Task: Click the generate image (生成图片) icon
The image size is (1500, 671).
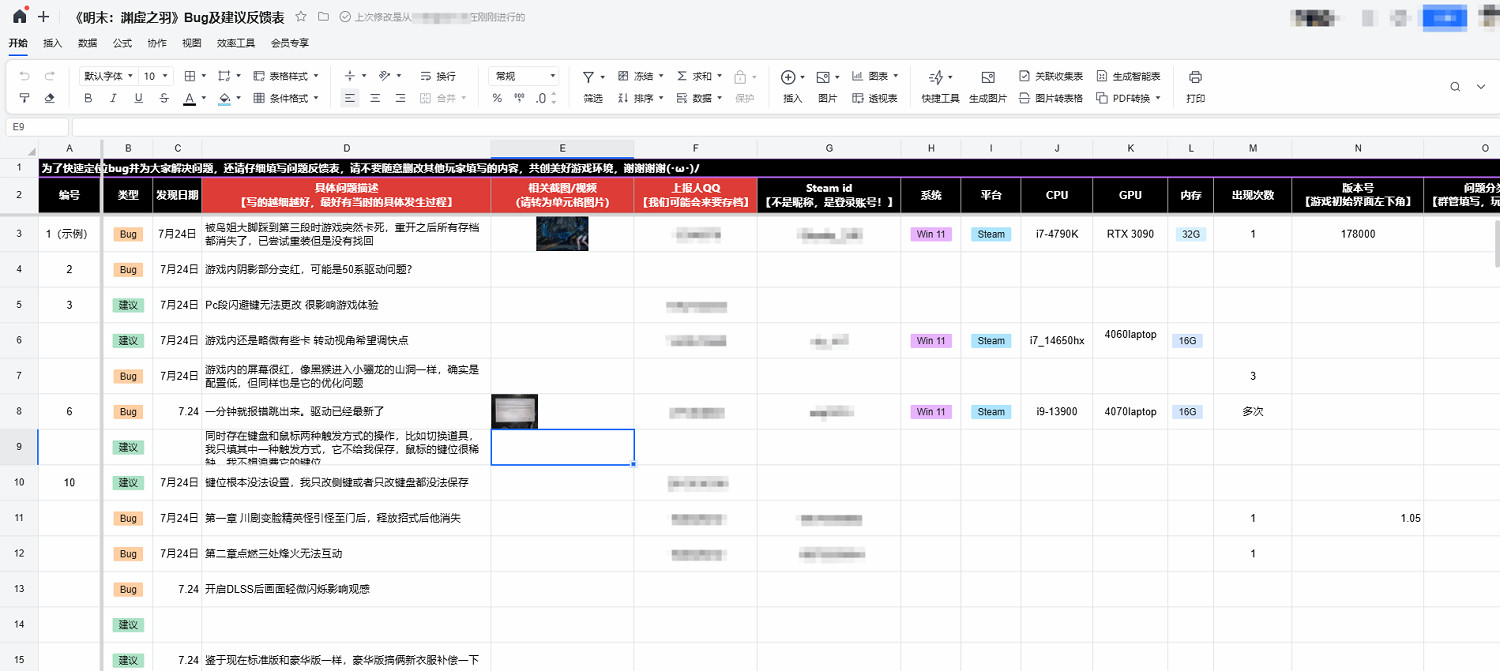Action: click(x=988, y=77)
